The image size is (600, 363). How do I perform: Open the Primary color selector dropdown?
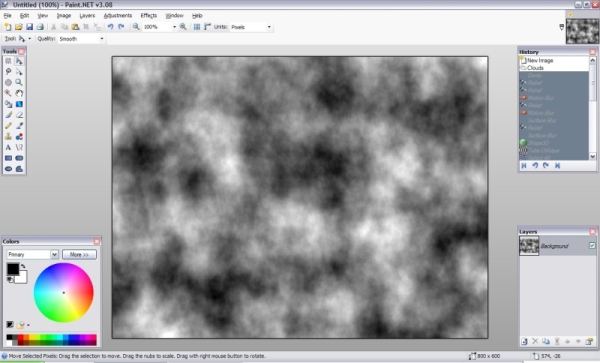(x=33, y=254)
